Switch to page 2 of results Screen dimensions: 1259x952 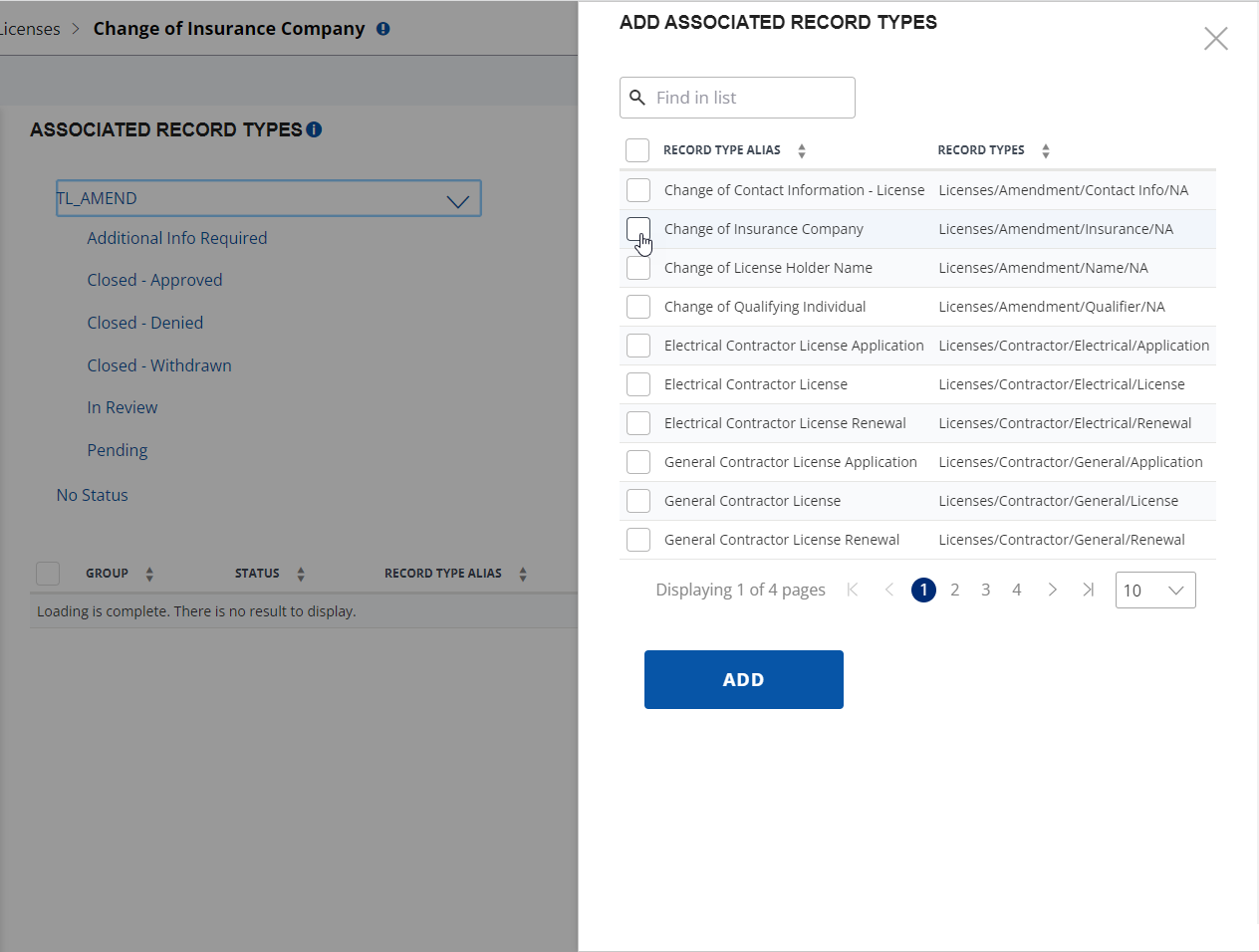tap(954, 590)
